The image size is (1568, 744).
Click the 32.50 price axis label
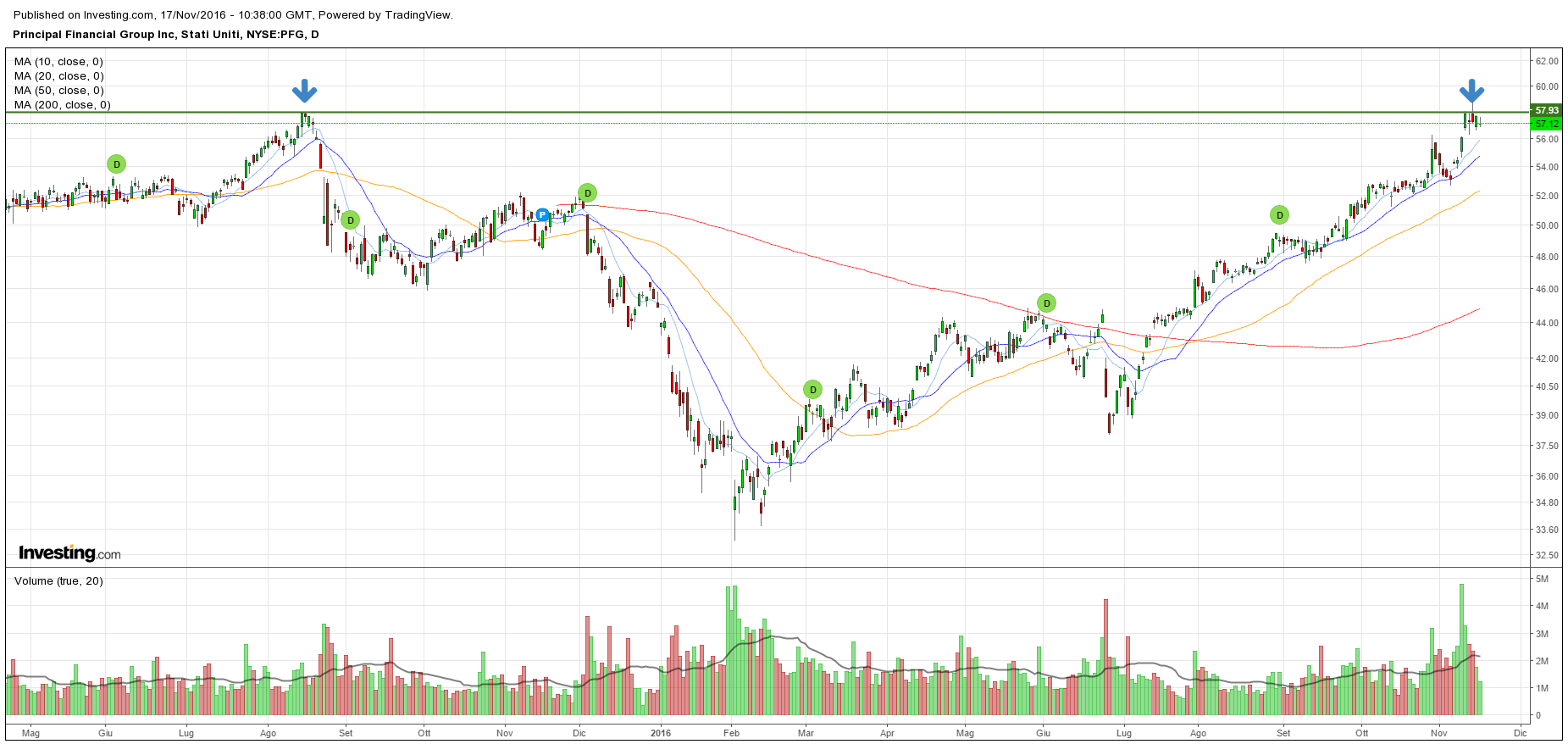(x=1547, y=555)
